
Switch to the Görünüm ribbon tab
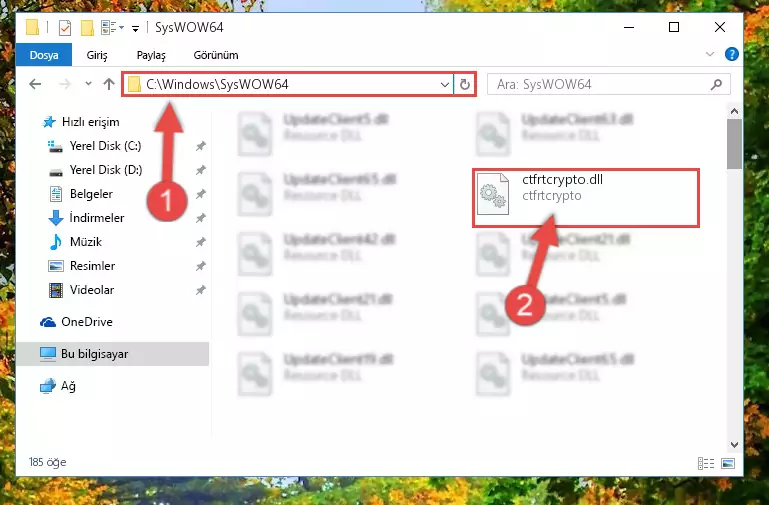click(216, 55)
